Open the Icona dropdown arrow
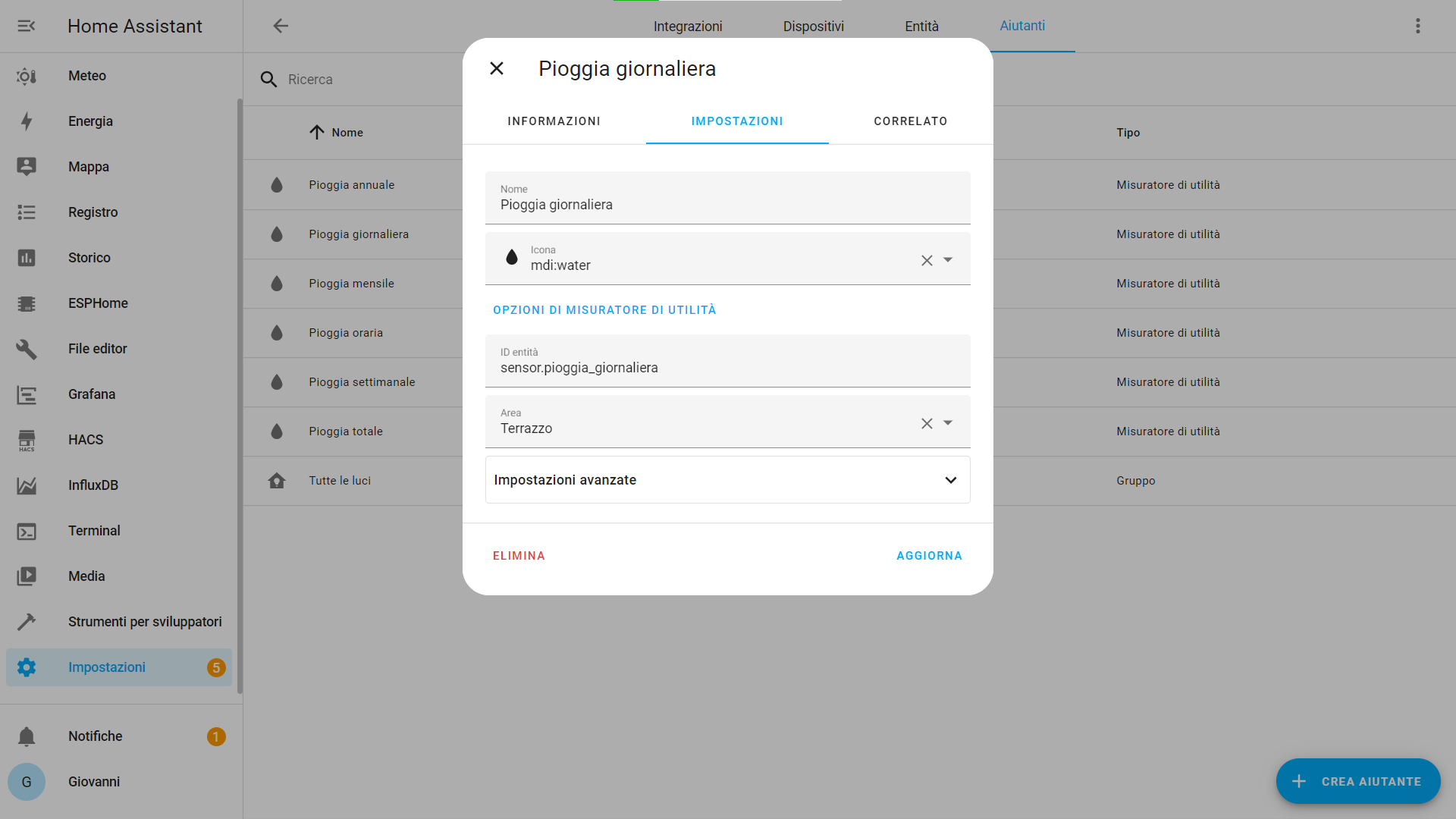Viewport: 1456px width, 819px height. point(948,260)
